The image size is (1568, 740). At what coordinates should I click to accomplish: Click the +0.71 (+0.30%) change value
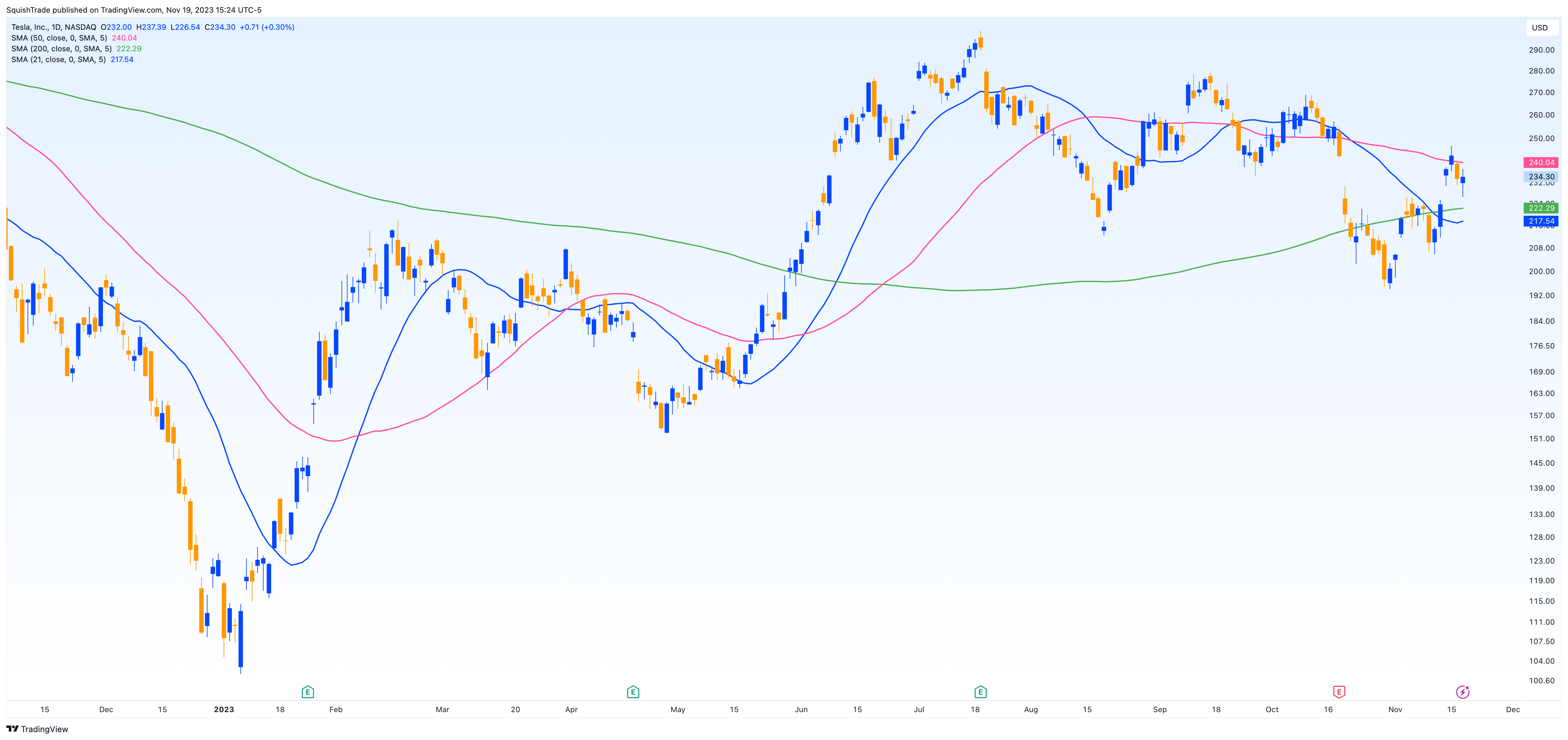pos(267,27)
